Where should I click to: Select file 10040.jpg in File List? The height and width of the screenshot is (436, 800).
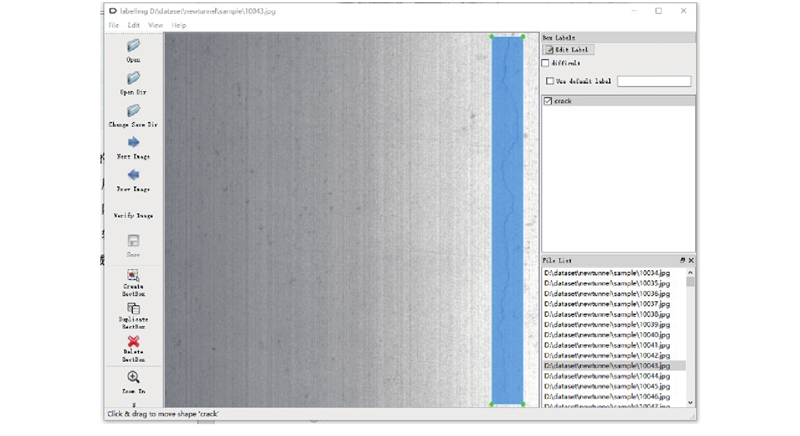pos(607,335)
